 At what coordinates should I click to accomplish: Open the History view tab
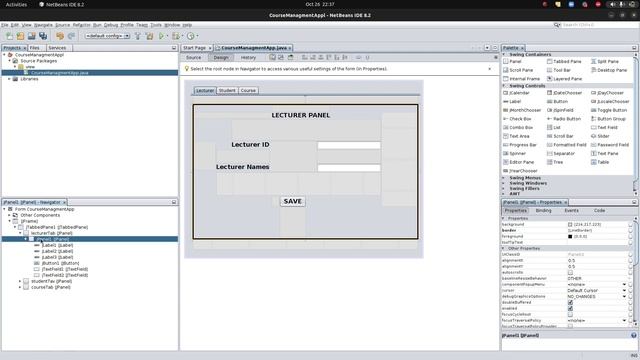click(x=248, y=58)
